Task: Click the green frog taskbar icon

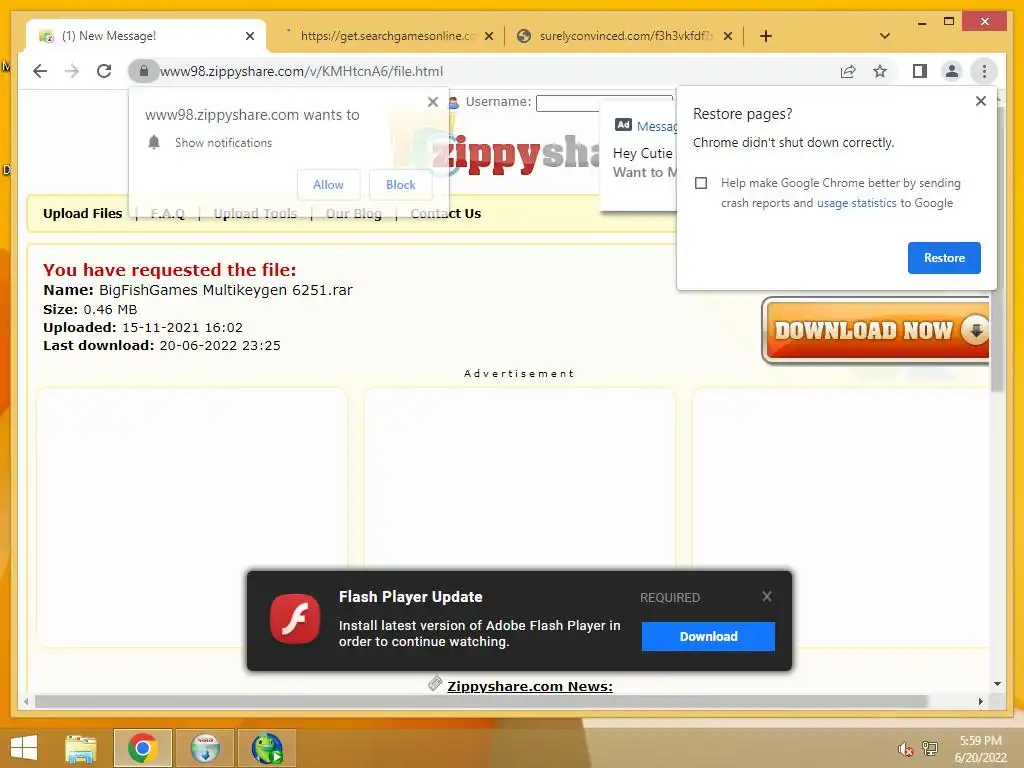Action: [267, 748]
